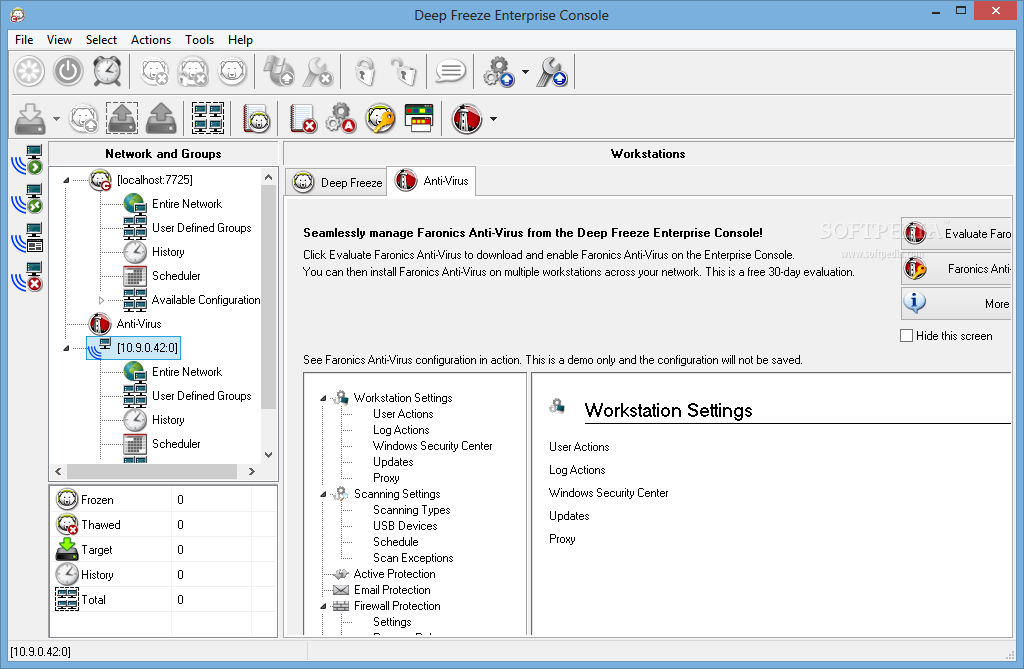Select Anti-Virus node in network tree
The height and width of the screenshot is (669, 1024).
click(x=138, y=324)
